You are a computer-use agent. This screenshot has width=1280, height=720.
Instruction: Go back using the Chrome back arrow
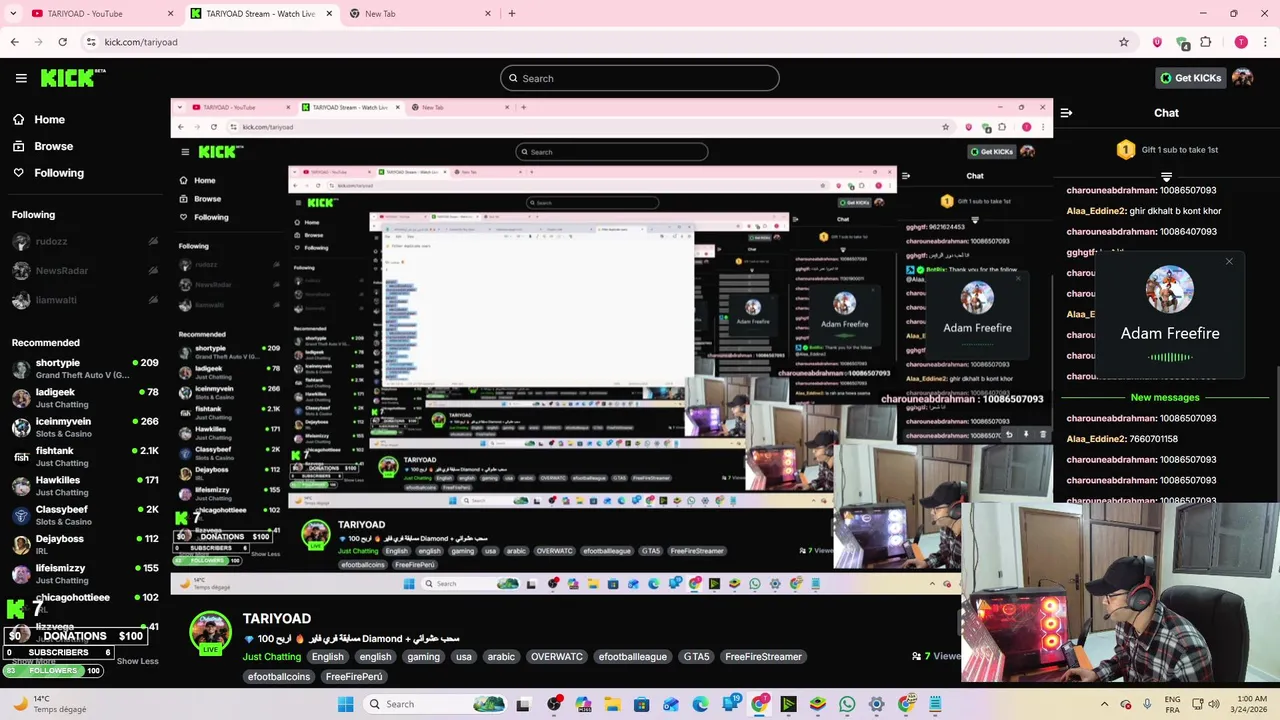[14, 42]
